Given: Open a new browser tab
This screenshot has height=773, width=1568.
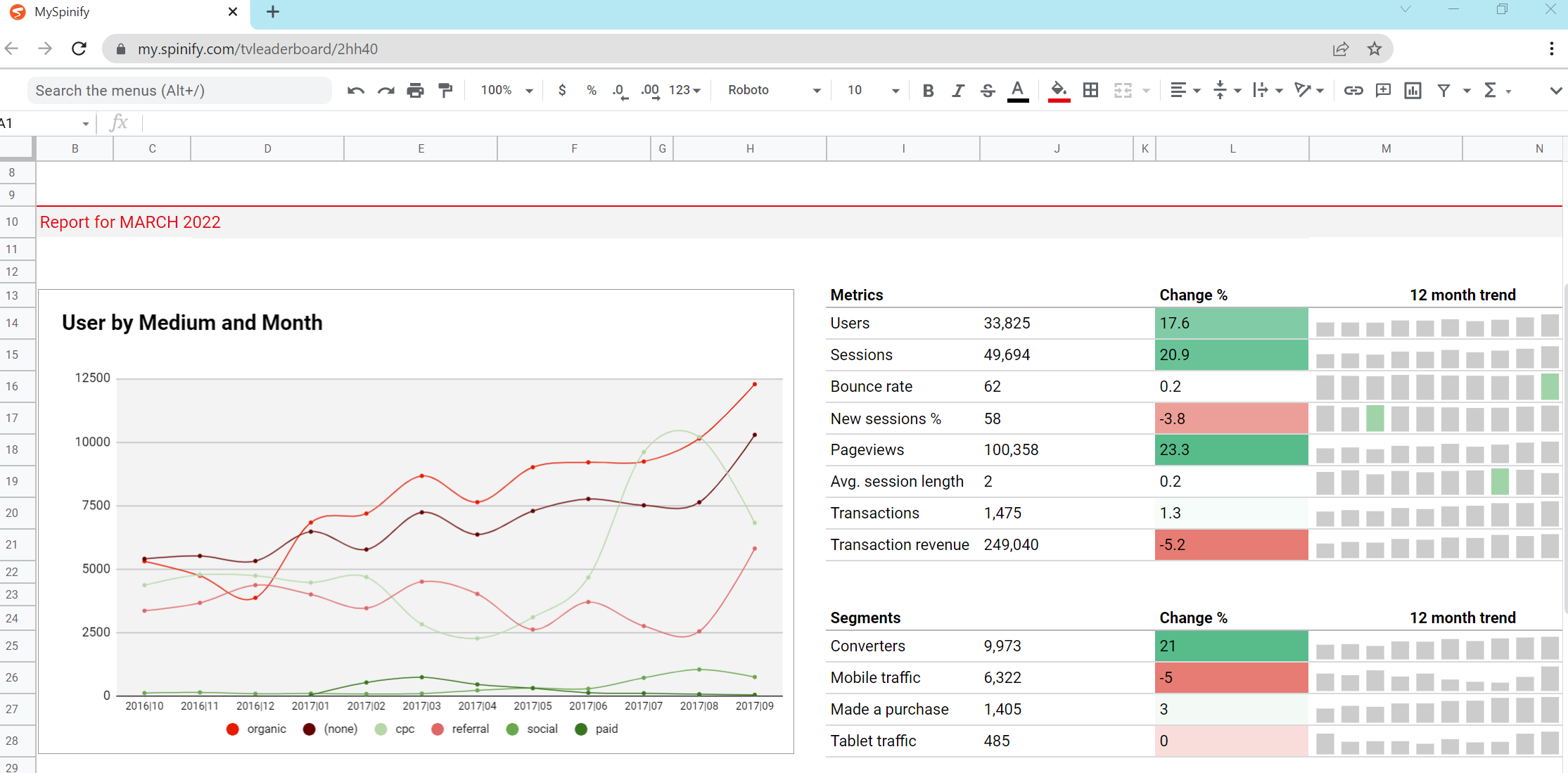Looking at the screenshot, I should pyautogui.click(x=273, y=12).
